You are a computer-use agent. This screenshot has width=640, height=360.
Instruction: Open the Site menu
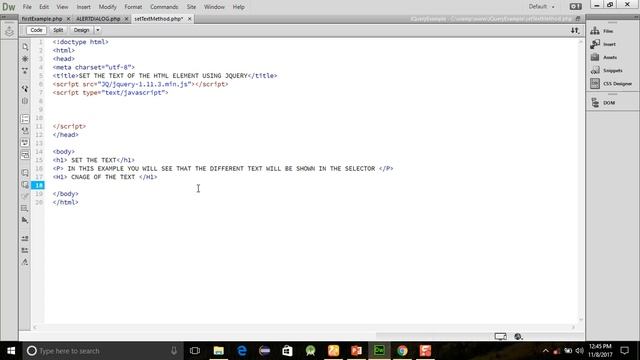[191, 7]
